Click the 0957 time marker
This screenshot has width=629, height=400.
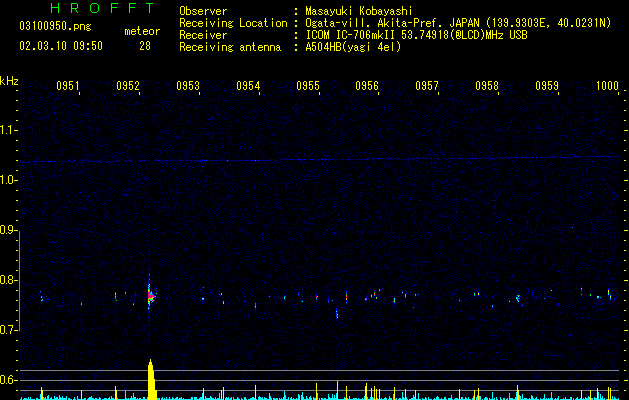pyautogui.click(x=427, y=85)
